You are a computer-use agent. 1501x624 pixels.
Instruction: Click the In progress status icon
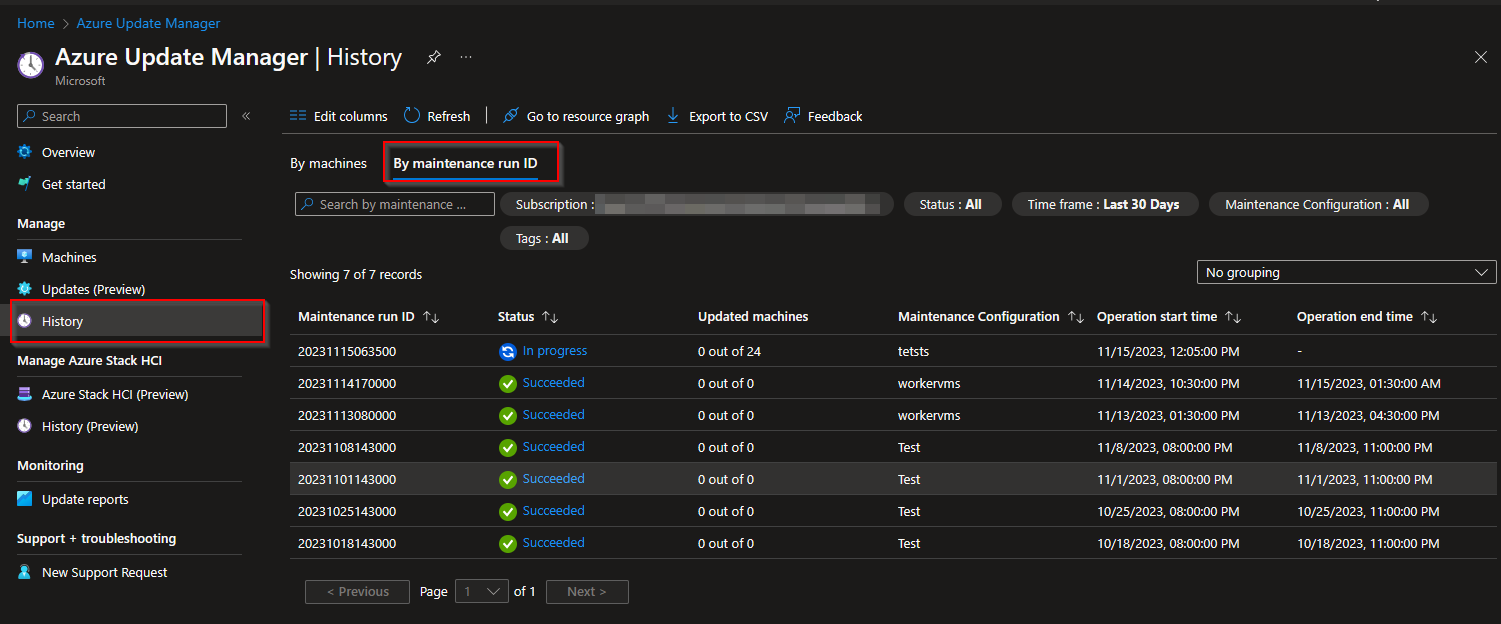508,351
